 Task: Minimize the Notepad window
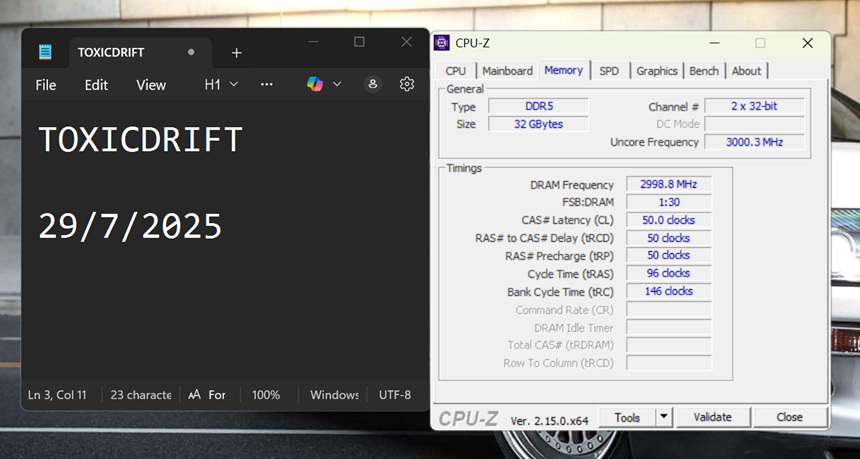[313, 42]
